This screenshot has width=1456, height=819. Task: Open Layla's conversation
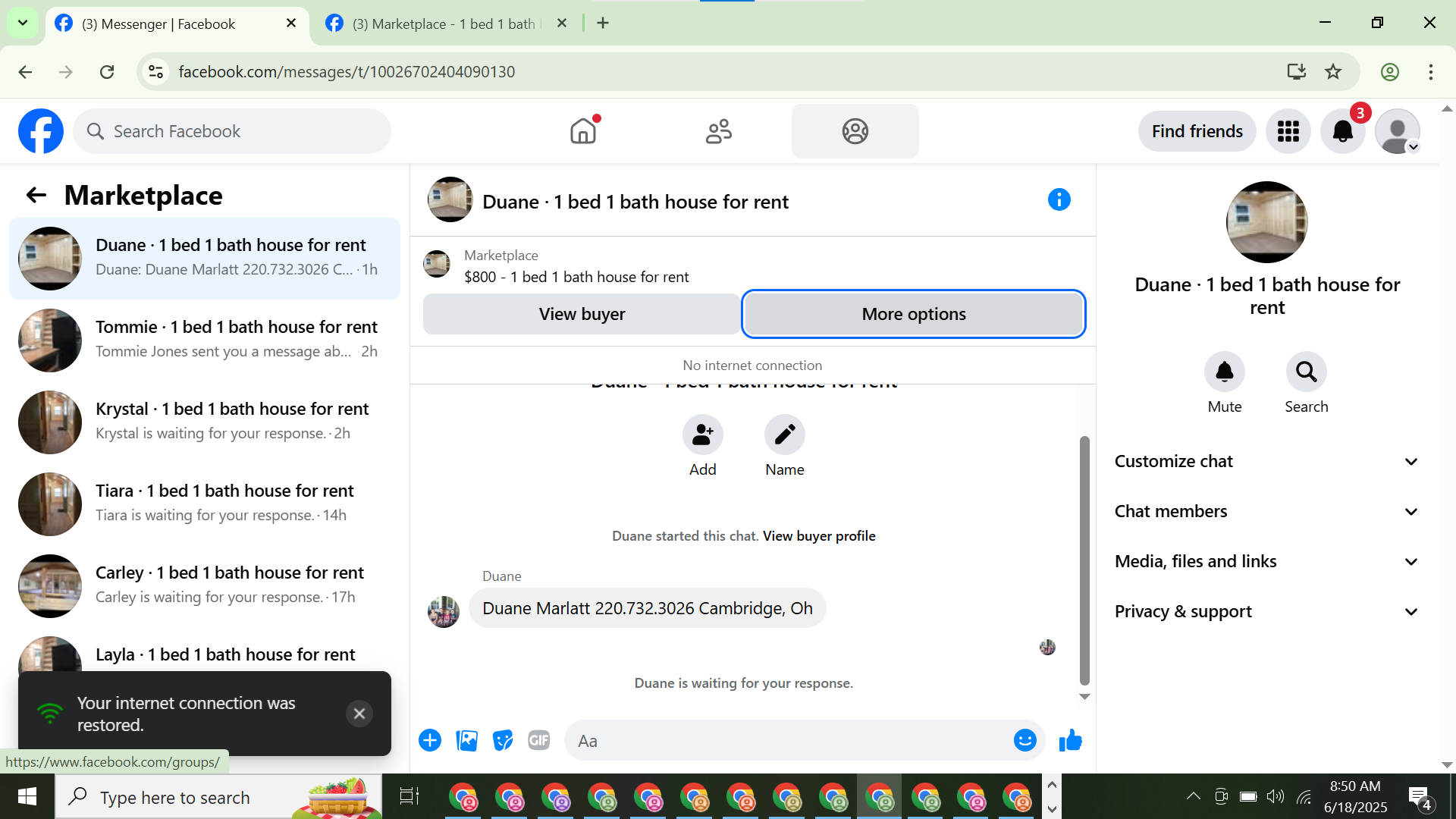coord(205,654)
